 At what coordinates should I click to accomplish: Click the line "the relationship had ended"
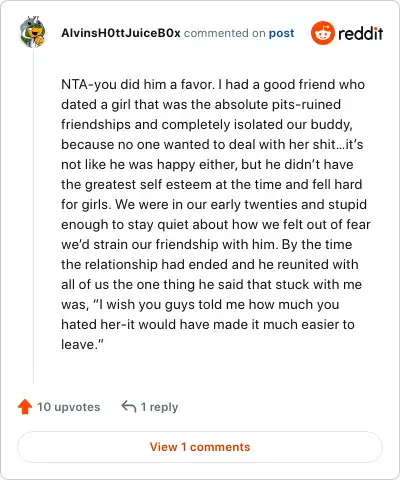point(210,264)
